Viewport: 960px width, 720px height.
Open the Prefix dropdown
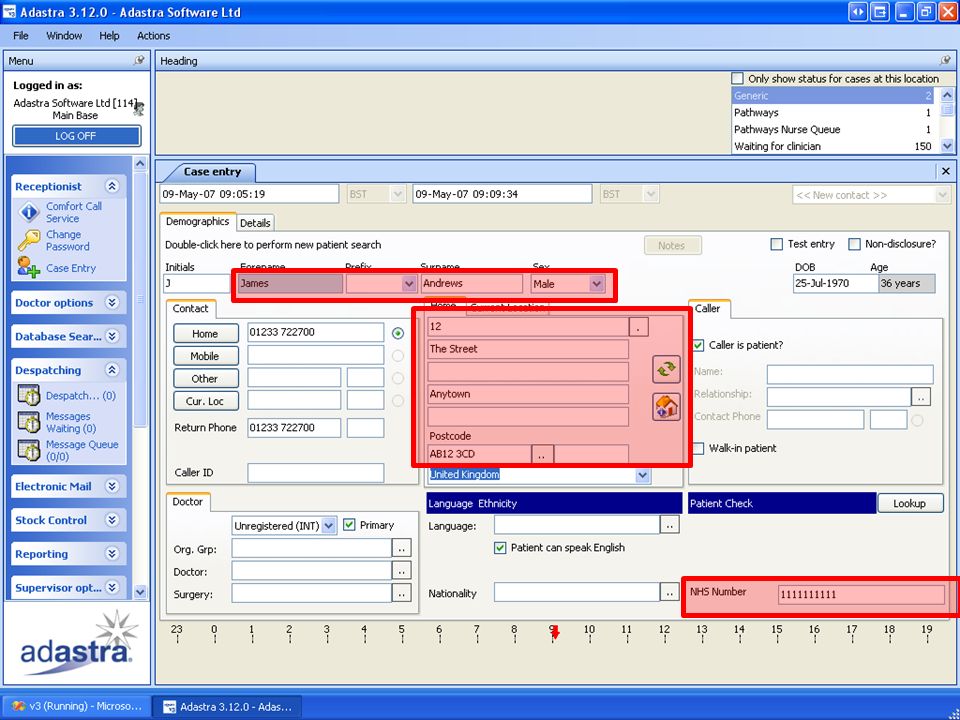tap(409, 283)
